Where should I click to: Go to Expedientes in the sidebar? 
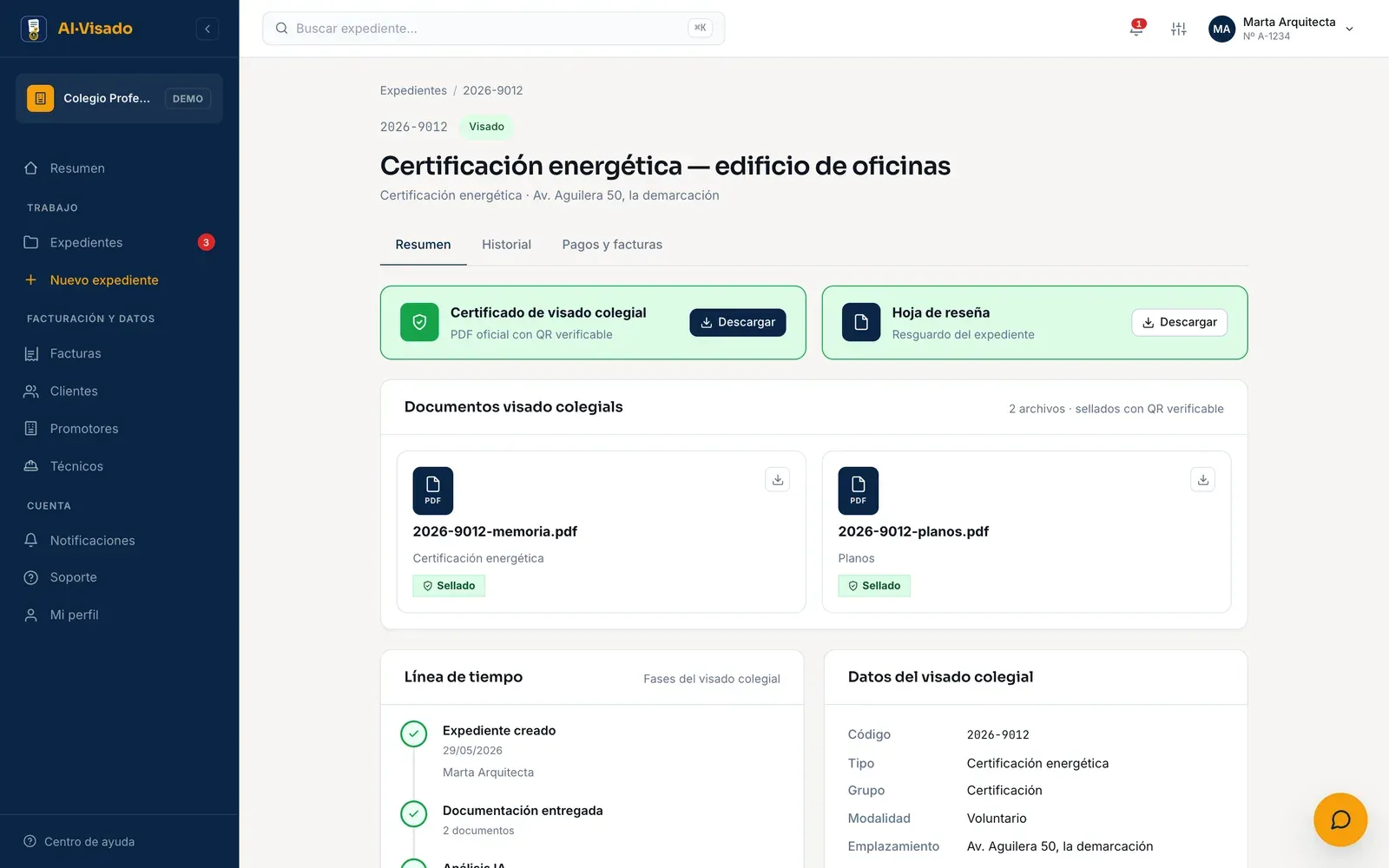tap(119, 242)
